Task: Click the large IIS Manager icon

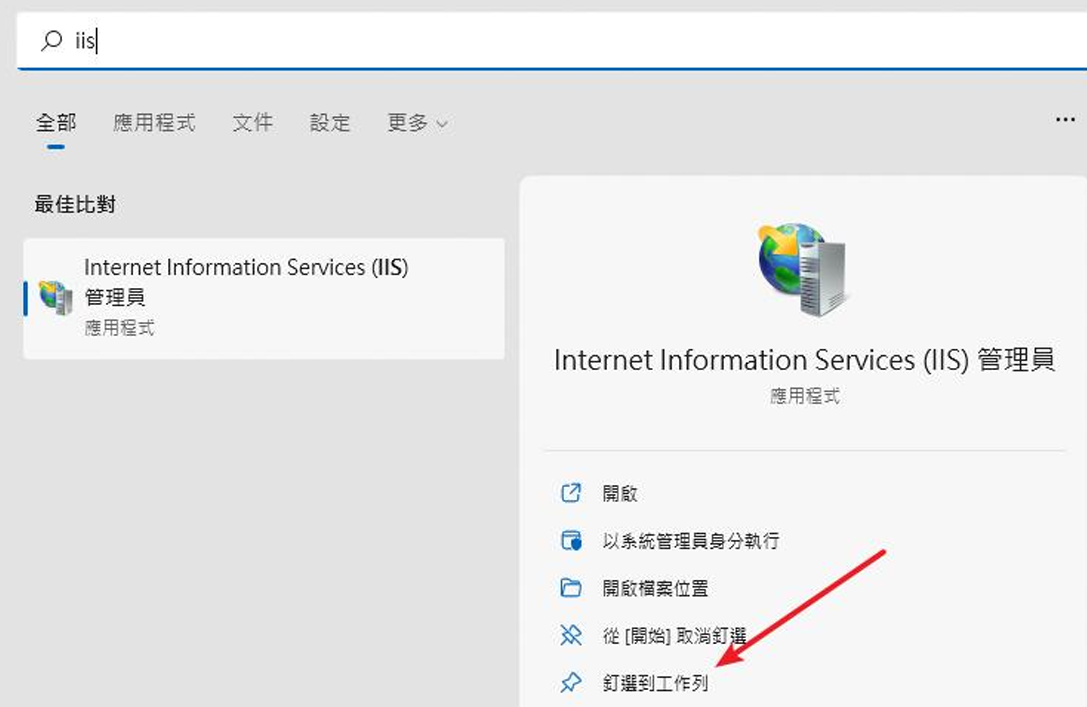Action: coord(803,270)
